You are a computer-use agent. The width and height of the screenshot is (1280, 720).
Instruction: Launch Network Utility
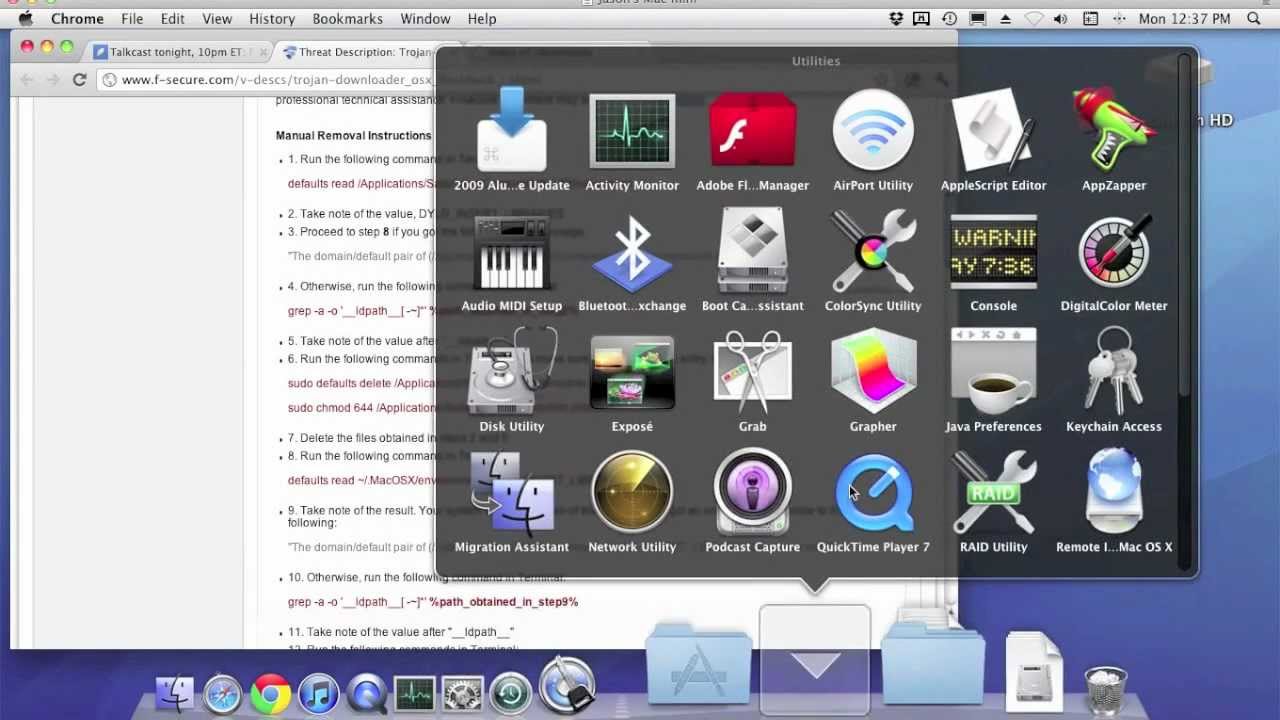tap(632, 500)
